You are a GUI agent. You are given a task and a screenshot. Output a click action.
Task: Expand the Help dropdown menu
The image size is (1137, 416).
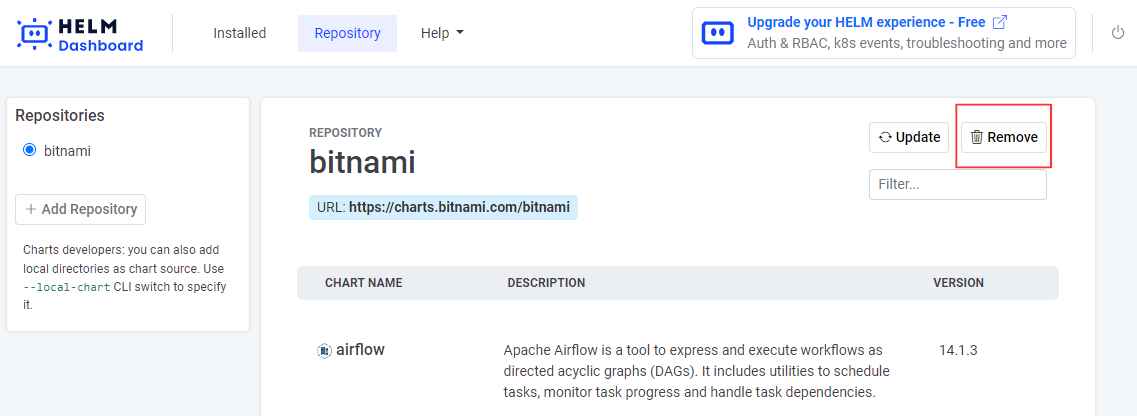click(442, 33)
